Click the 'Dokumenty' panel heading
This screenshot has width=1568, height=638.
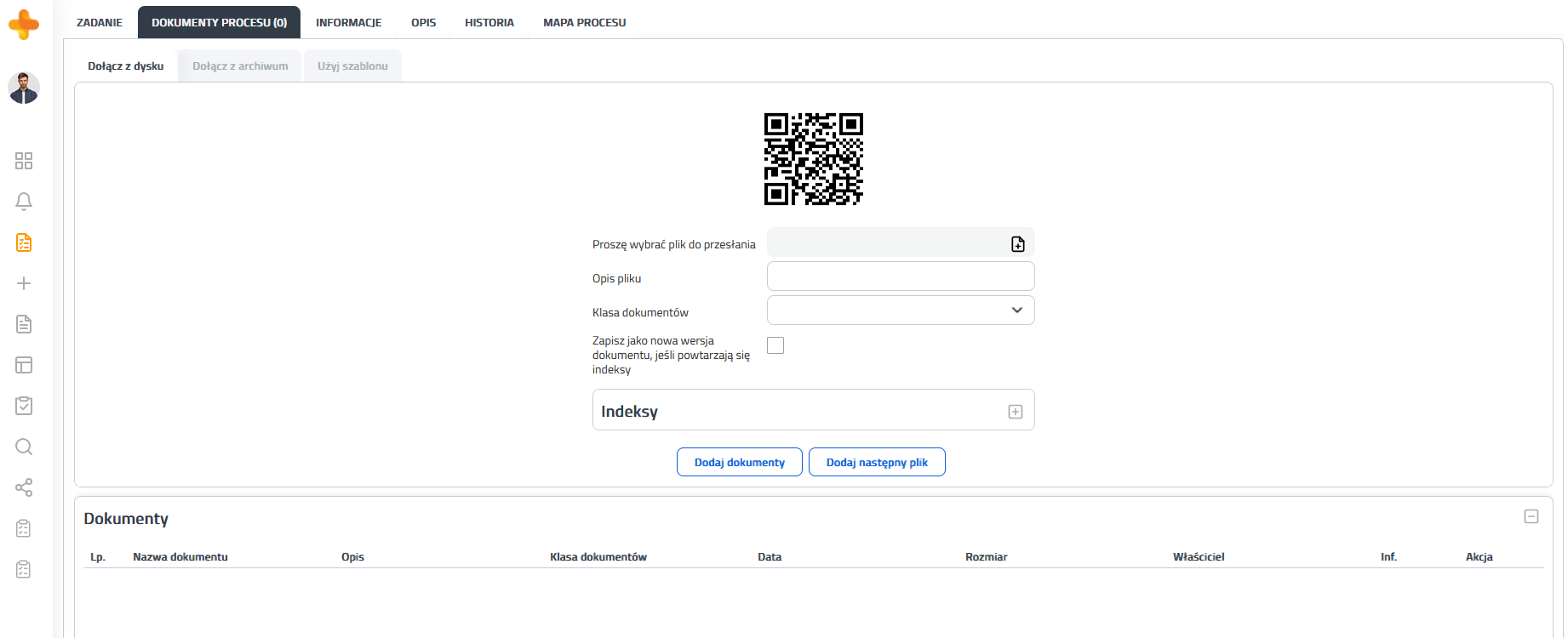point(126,519)
